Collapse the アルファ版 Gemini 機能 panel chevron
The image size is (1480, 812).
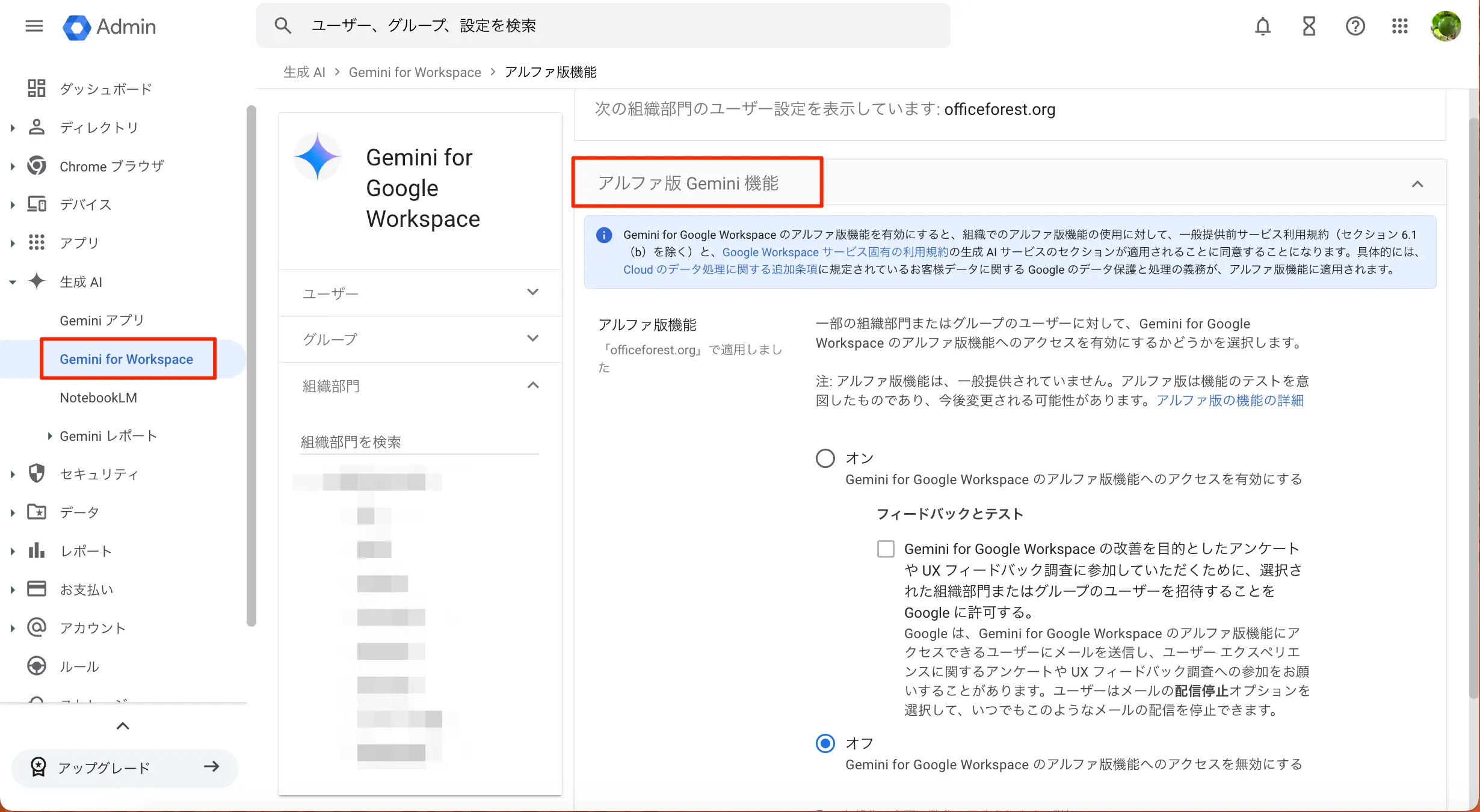click(1417, 184)
